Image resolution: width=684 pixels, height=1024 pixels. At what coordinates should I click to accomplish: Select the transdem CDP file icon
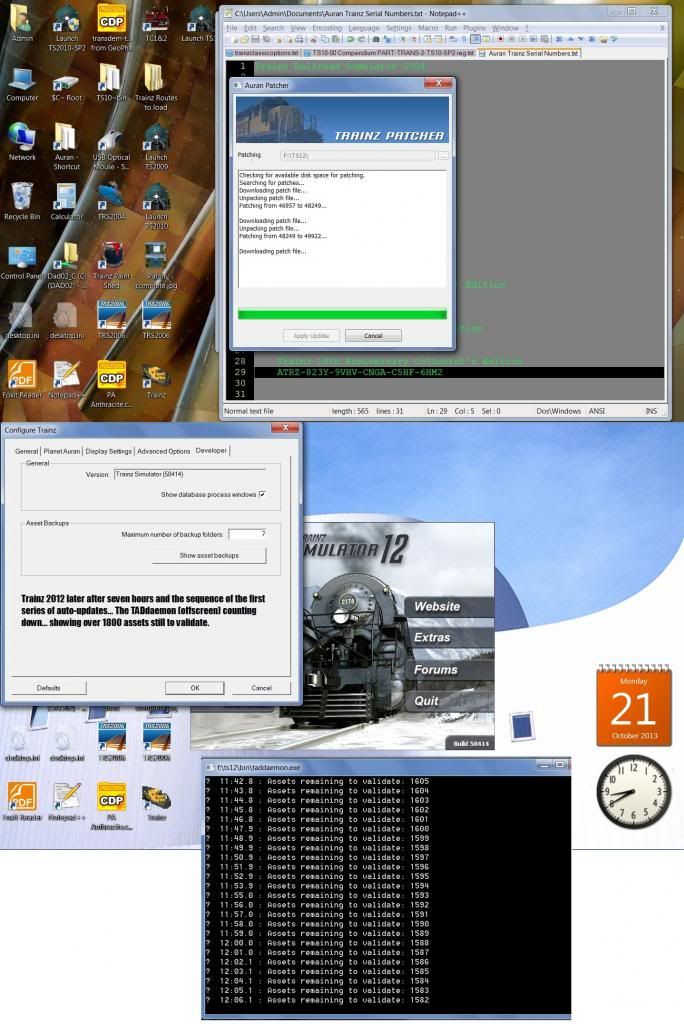coord(111,28)
